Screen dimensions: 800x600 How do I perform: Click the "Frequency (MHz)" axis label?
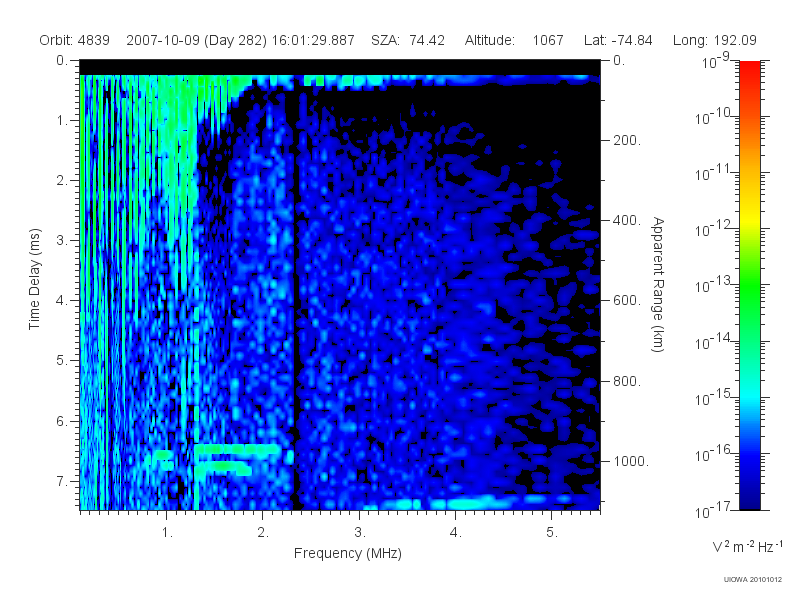(347, 553)
